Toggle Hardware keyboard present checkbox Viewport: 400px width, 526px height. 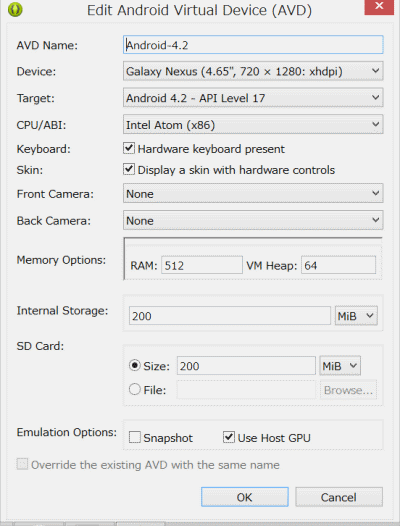[x=129, y=148]
